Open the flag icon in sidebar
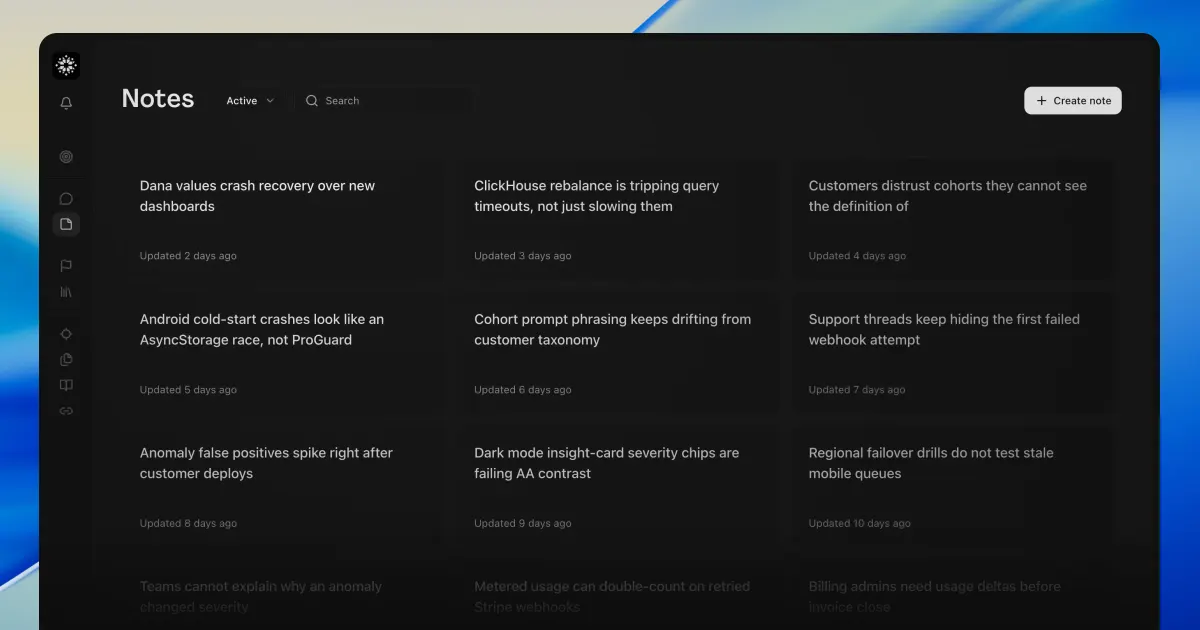1200x630 pixels. pyautogui.click(x=66, y=266)
